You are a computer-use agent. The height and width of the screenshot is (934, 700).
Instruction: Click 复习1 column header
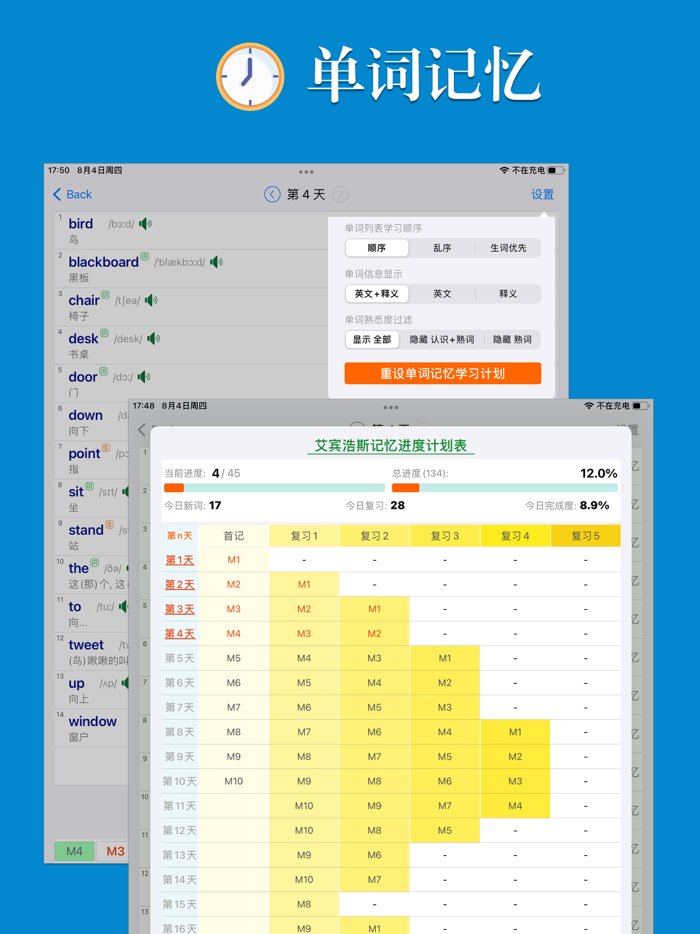click(304, 536)
